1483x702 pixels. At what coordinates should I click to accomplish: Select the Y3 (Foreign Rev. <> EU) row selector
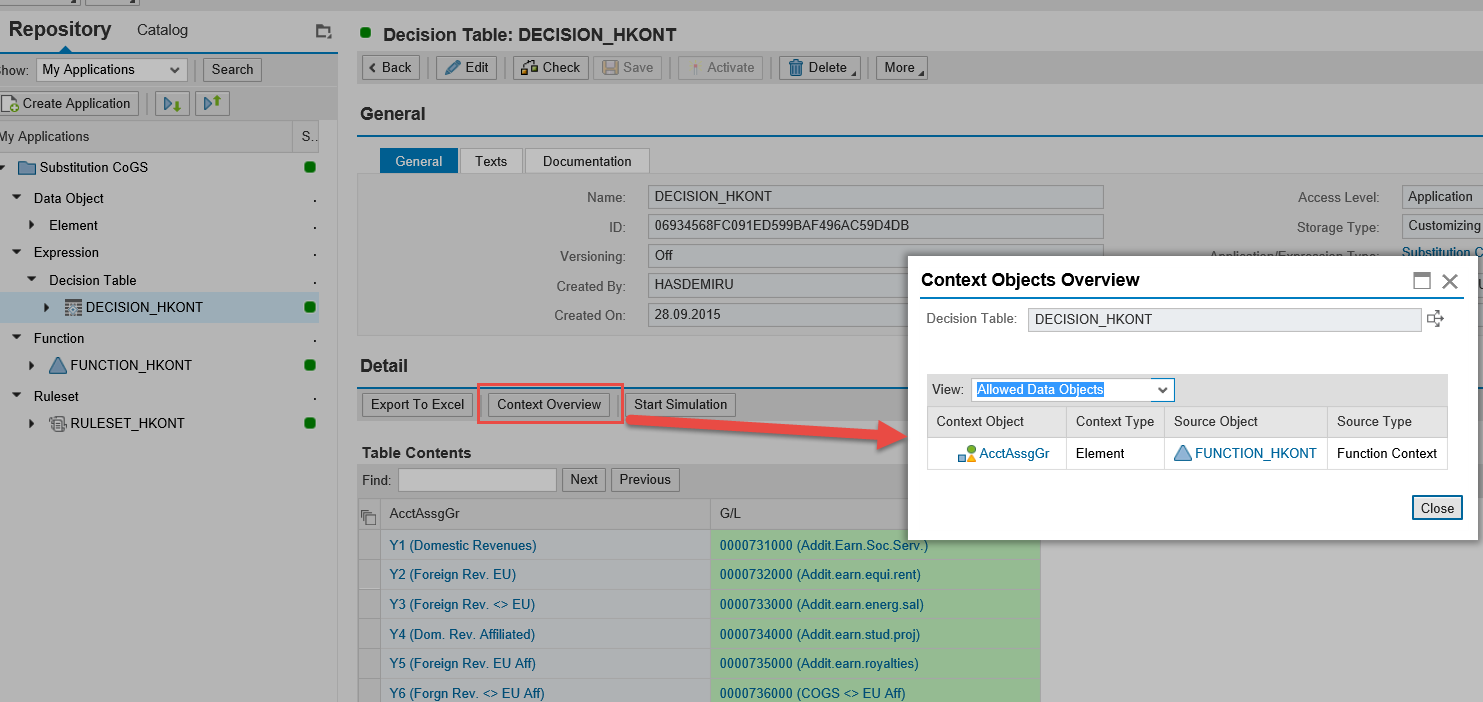point(368,604)
